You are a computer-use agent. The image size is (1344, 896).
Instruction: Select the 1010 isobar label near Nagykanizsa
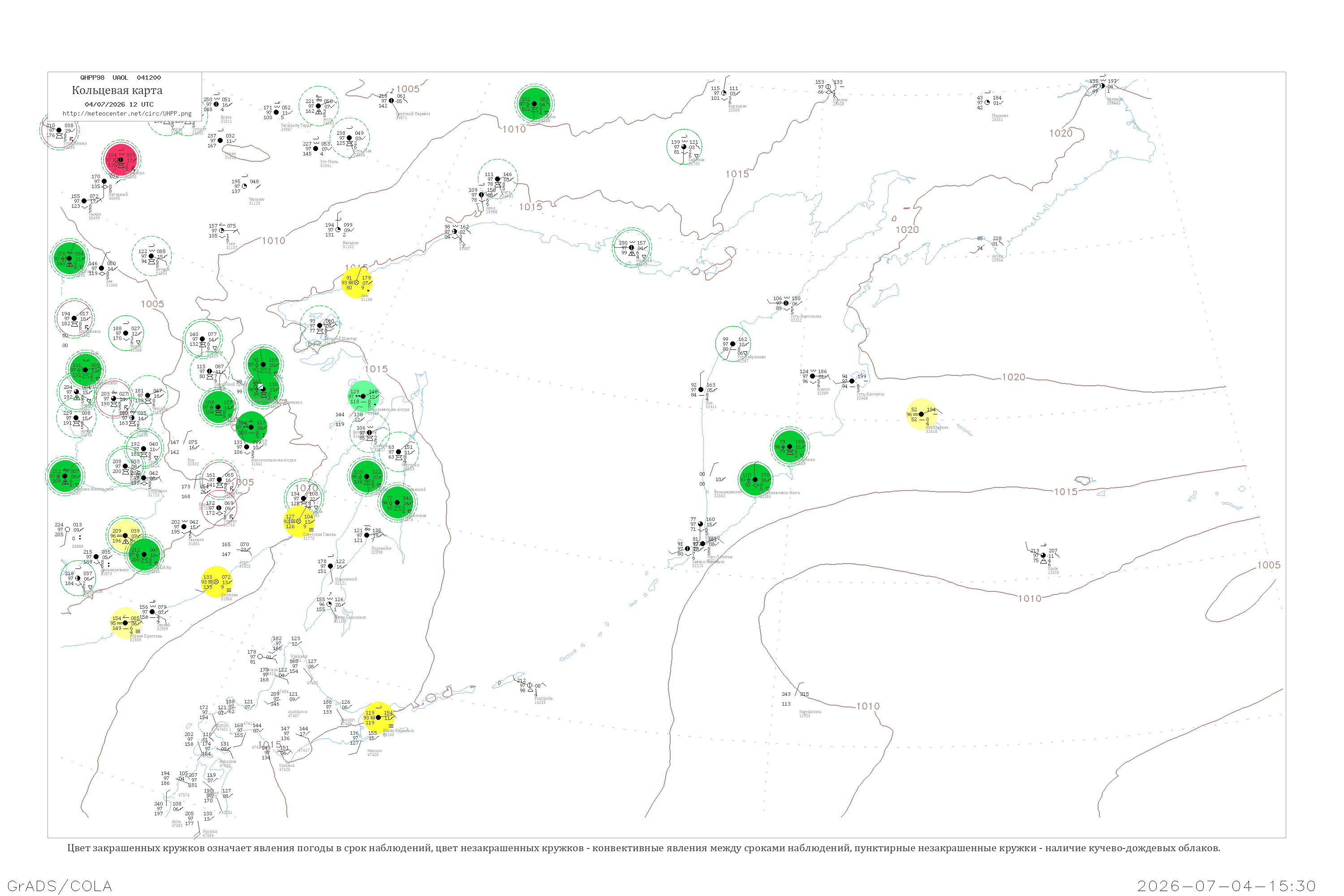(x=868, y=706)
